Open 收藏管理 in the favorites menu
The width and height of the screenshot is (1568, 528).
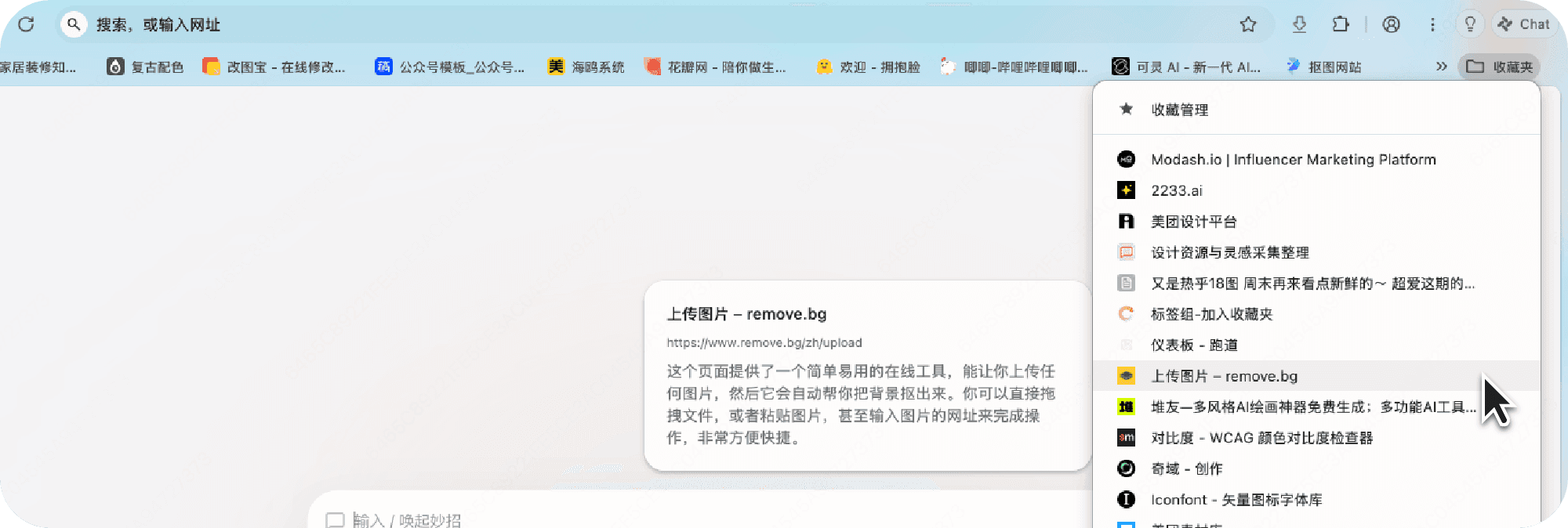[1316, 110]
